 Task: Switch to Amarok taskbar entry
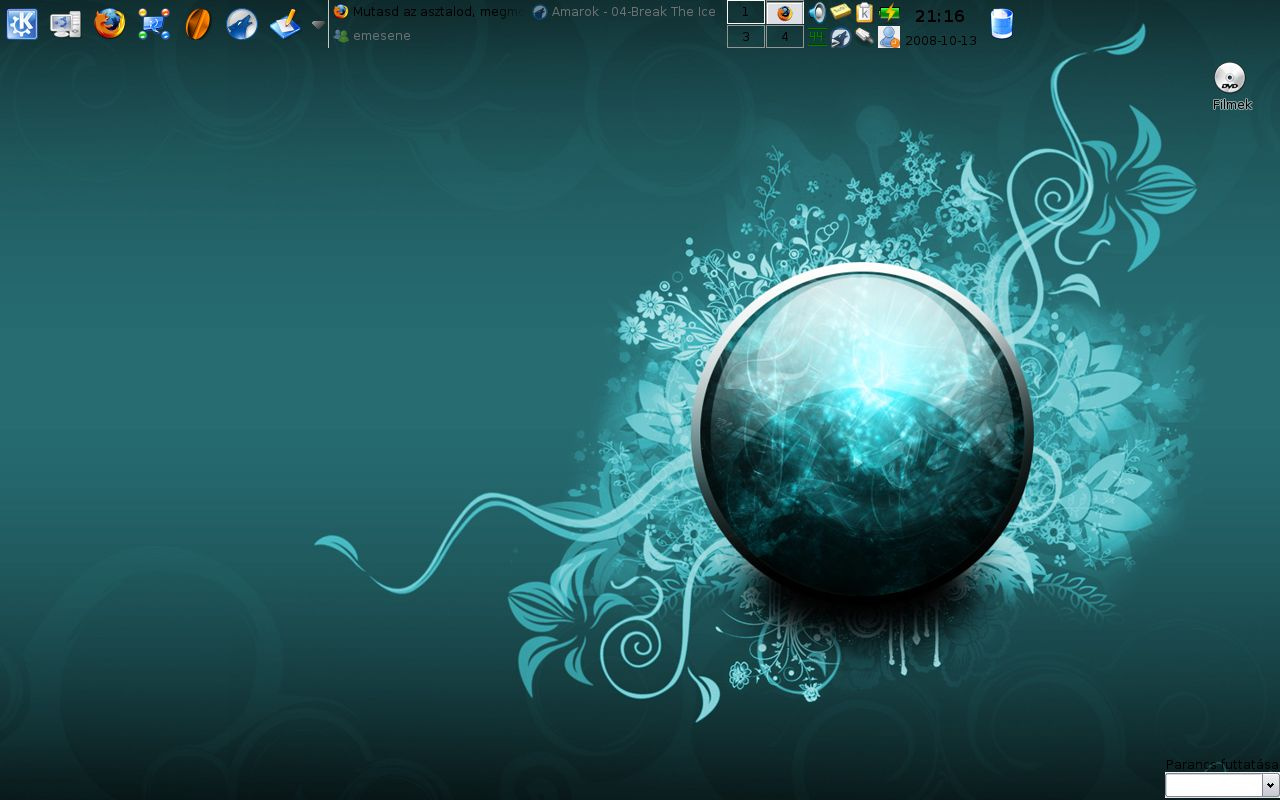(624, 12)
